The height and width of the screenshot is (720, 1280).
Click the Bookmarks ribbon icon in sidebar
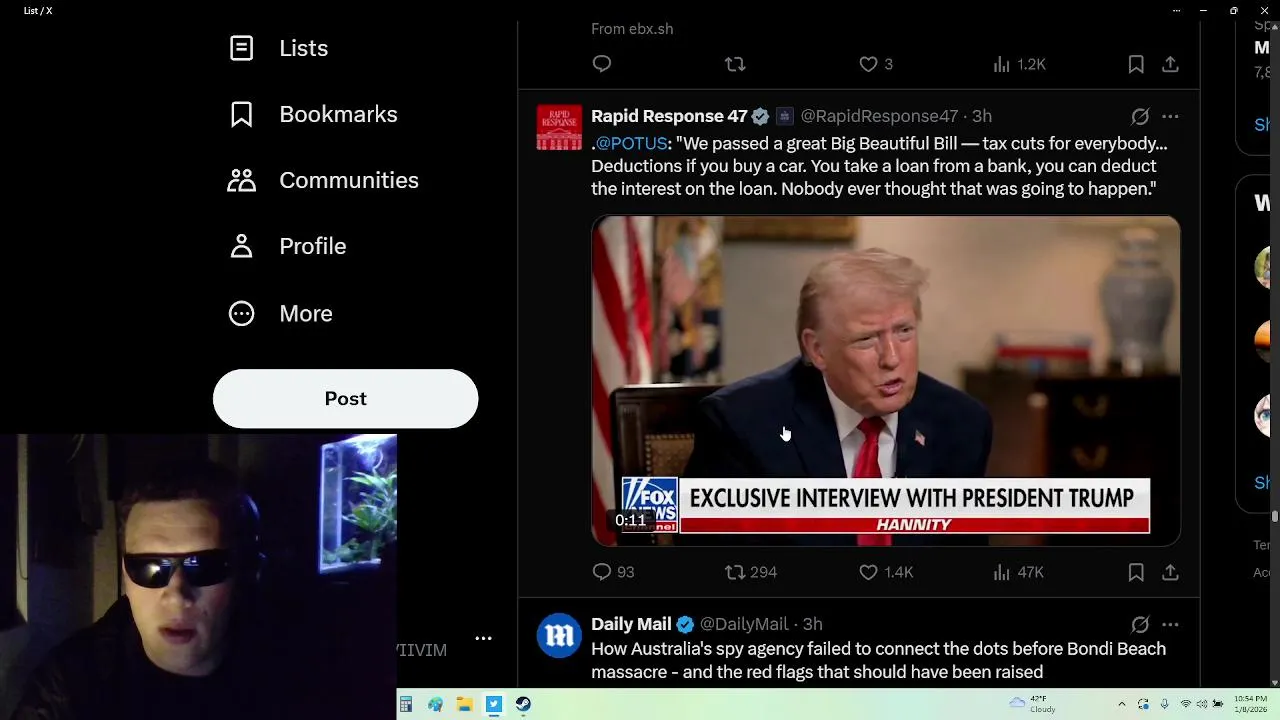(x=241, y=114)
